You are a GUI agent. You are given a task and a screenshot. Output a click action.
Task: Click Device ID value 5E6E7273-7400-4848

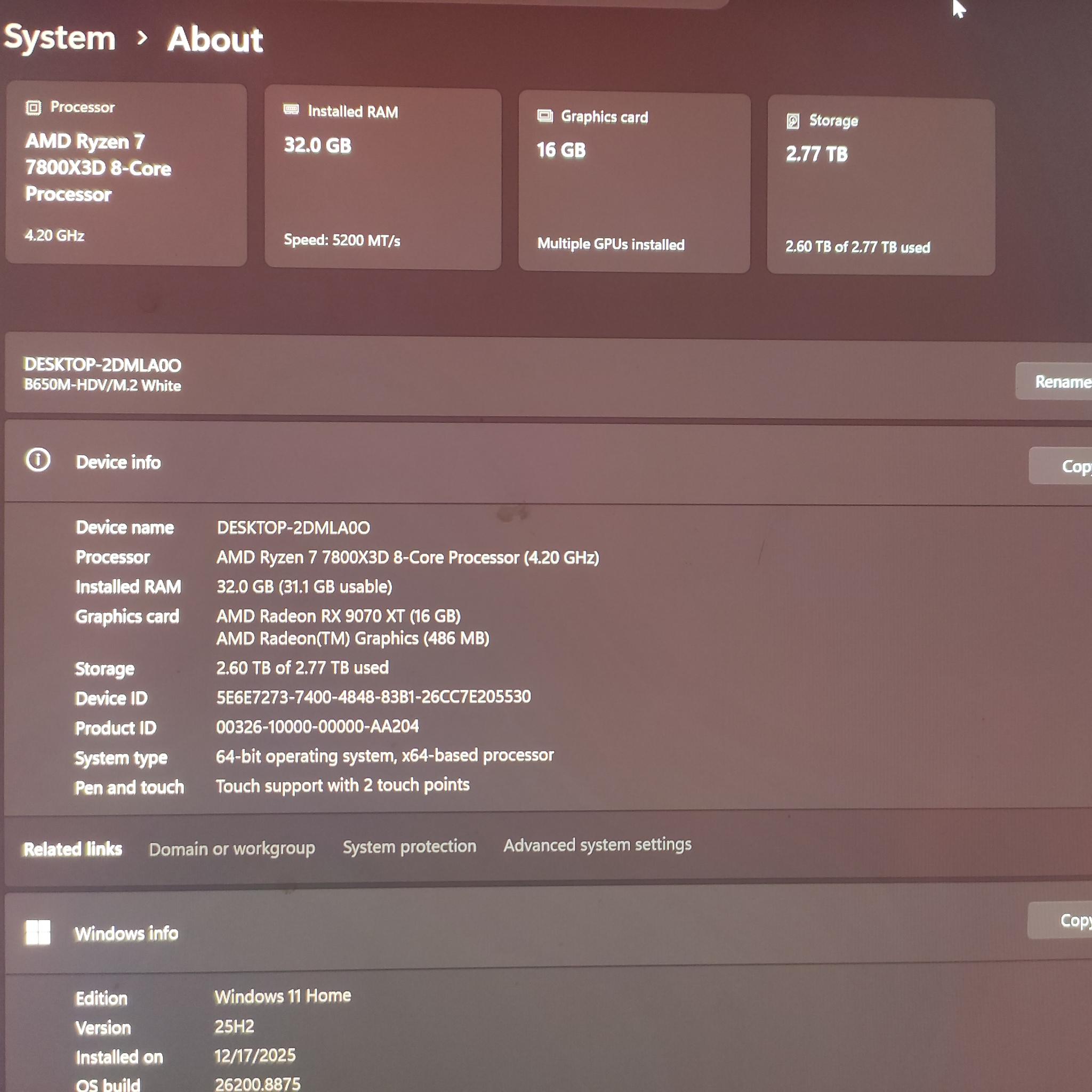point(374,696)
